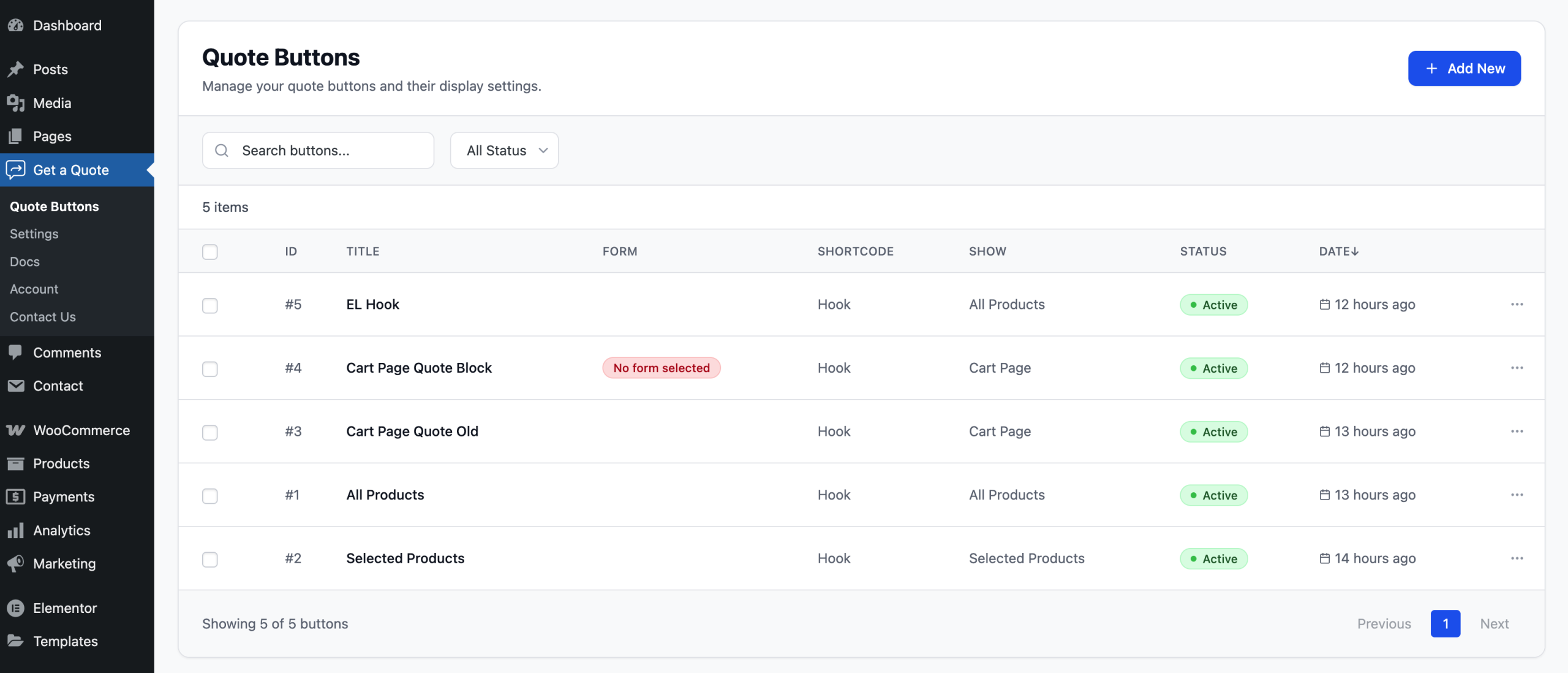Click the Analytics bar chart icon
This screenshot has height=673, width=1568.
coord(15,530)
